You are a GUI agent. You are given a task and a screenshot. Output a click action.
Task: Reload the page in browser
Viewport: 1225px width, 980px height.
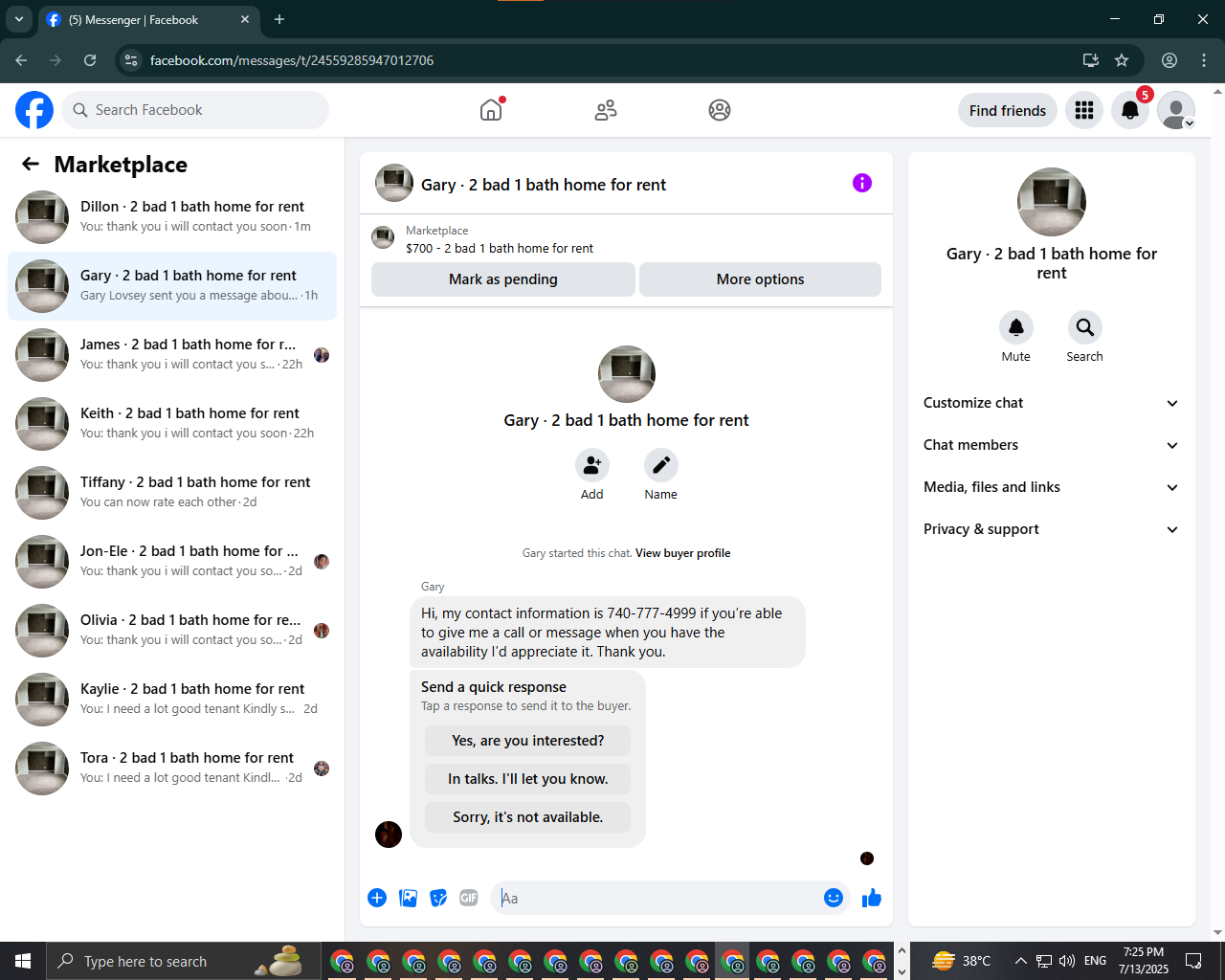[x=90, y=60]
